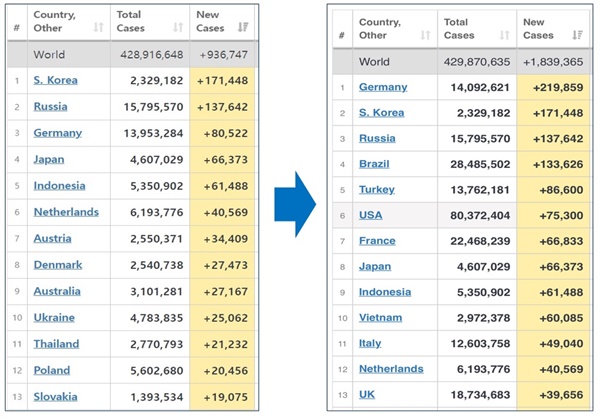Open Germany link in right table

pyautogui.click(x=383, y=87)
